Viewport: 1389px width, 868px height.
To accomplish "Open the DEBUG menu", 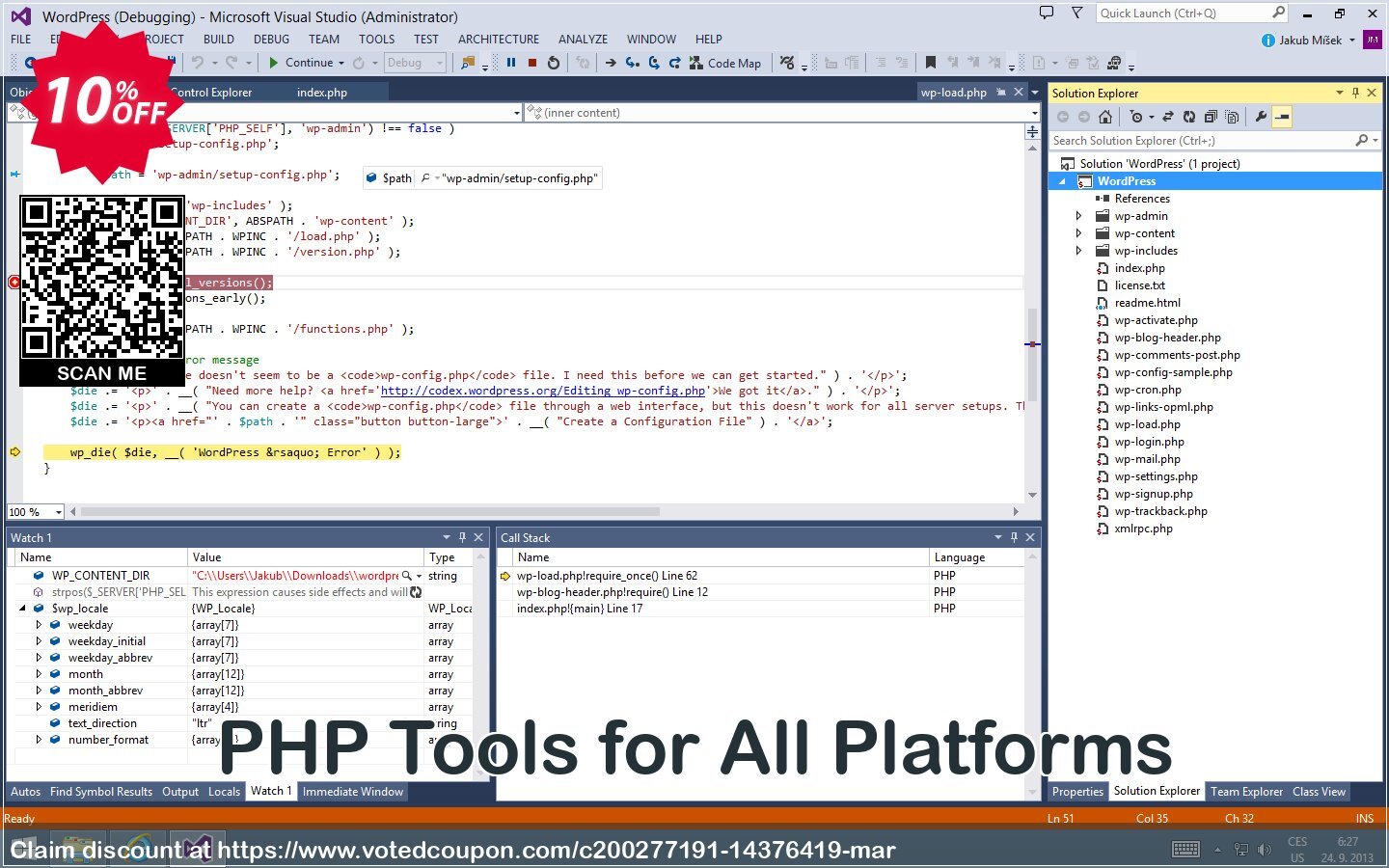I will 271,40.
